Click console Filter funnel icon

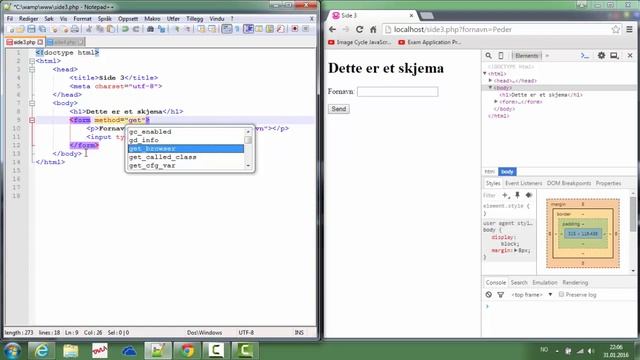coord(500,294)
